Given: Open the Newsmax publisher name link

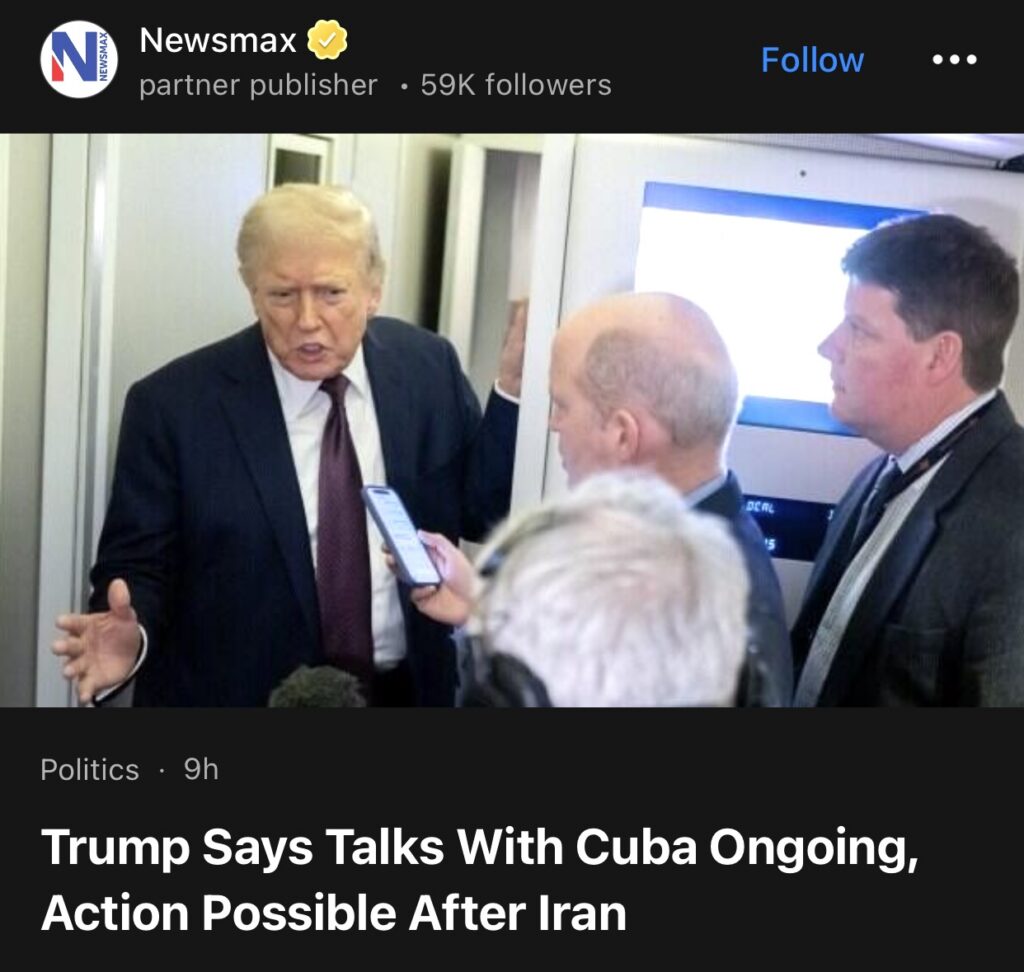Looking at the screenshot, I should pos(217,40).
